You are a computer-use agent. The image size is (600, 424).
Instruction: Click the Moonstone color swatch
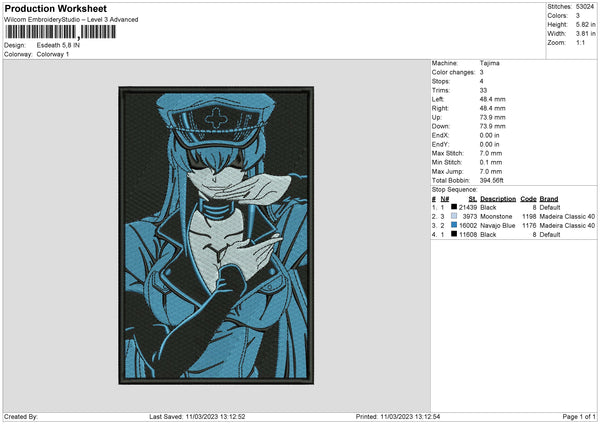(x=454, y=216)
